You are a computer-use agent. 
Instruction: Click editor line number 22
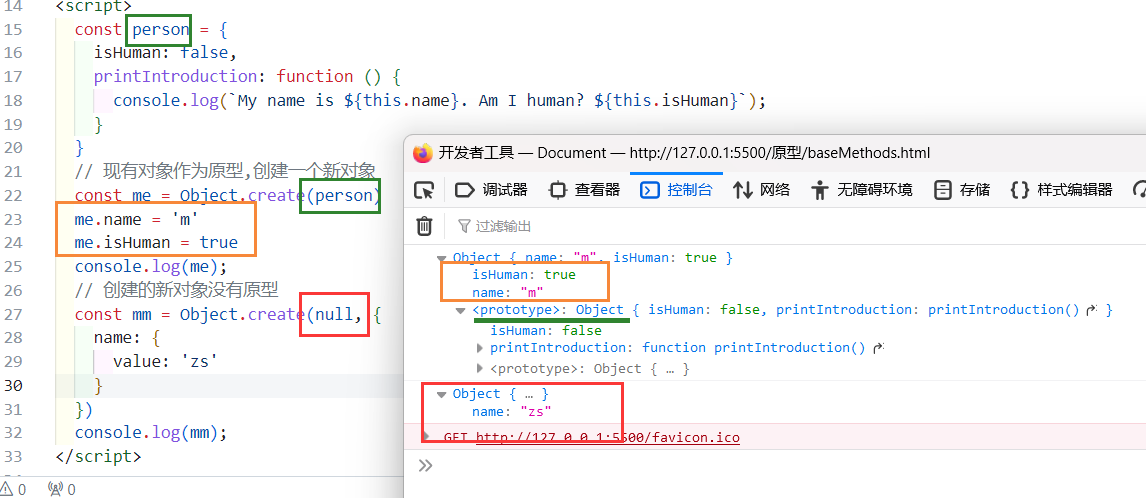(x=12, y=195)
